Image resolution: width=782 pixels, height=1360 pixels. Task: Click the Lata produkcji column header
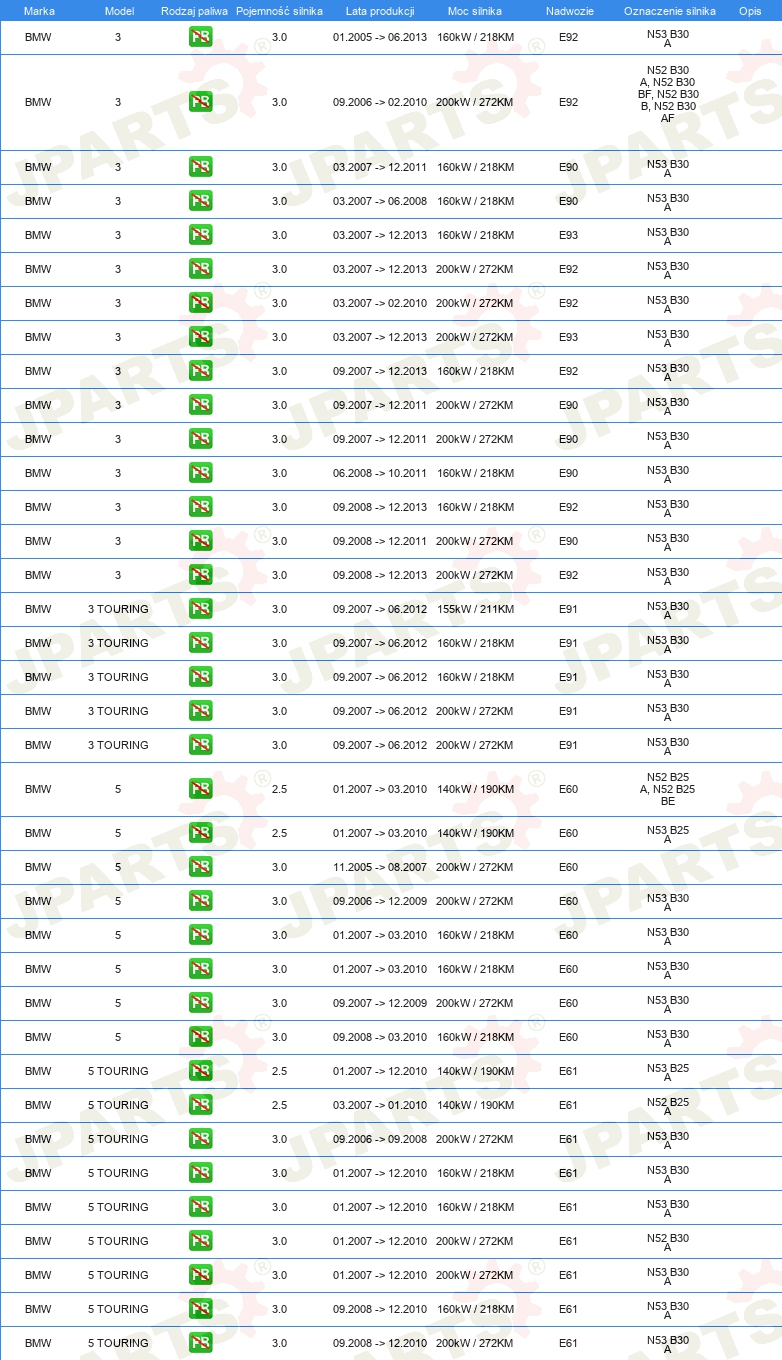point(380,11)
